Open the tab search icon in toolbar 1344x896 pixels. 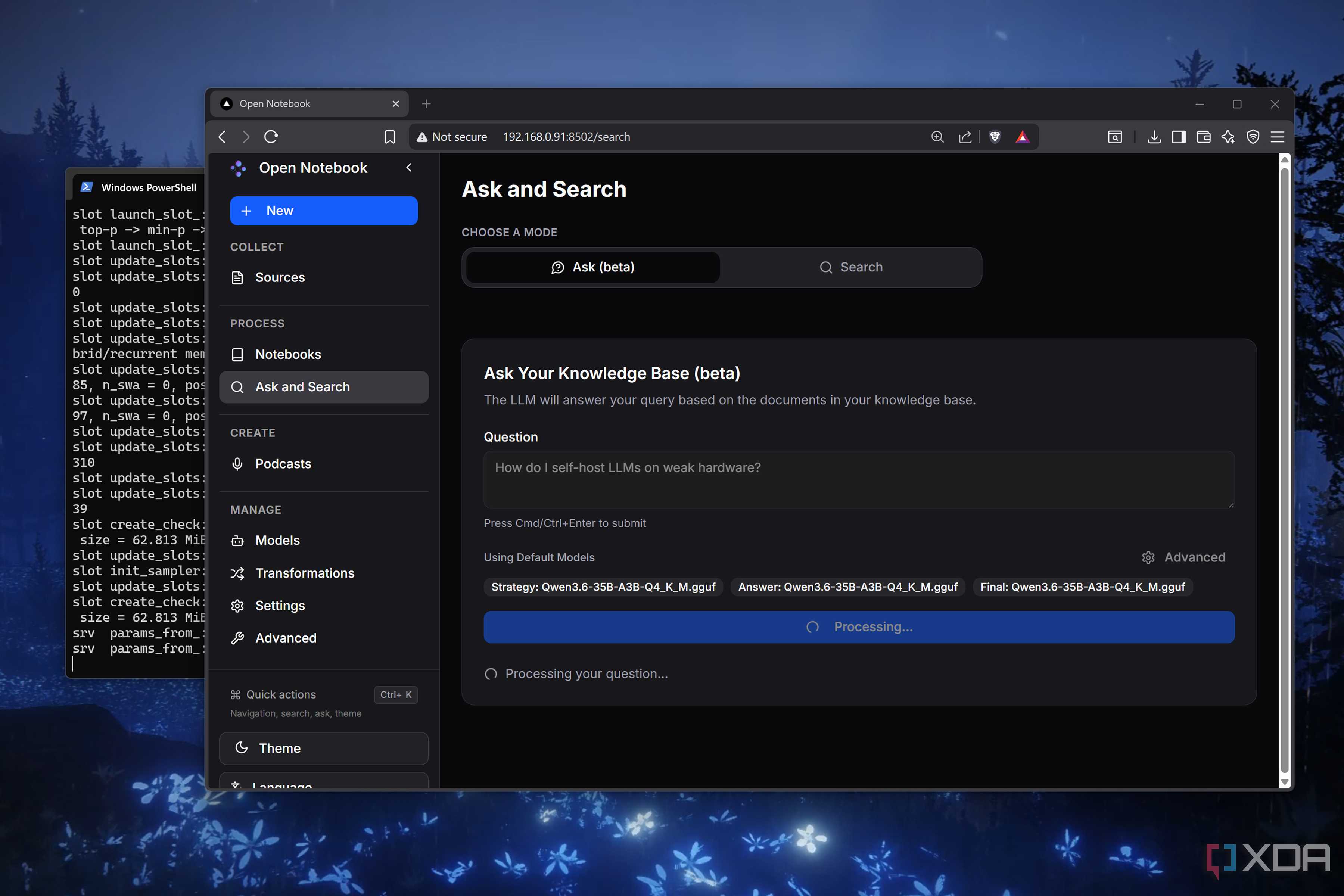tap(1115, 137)
